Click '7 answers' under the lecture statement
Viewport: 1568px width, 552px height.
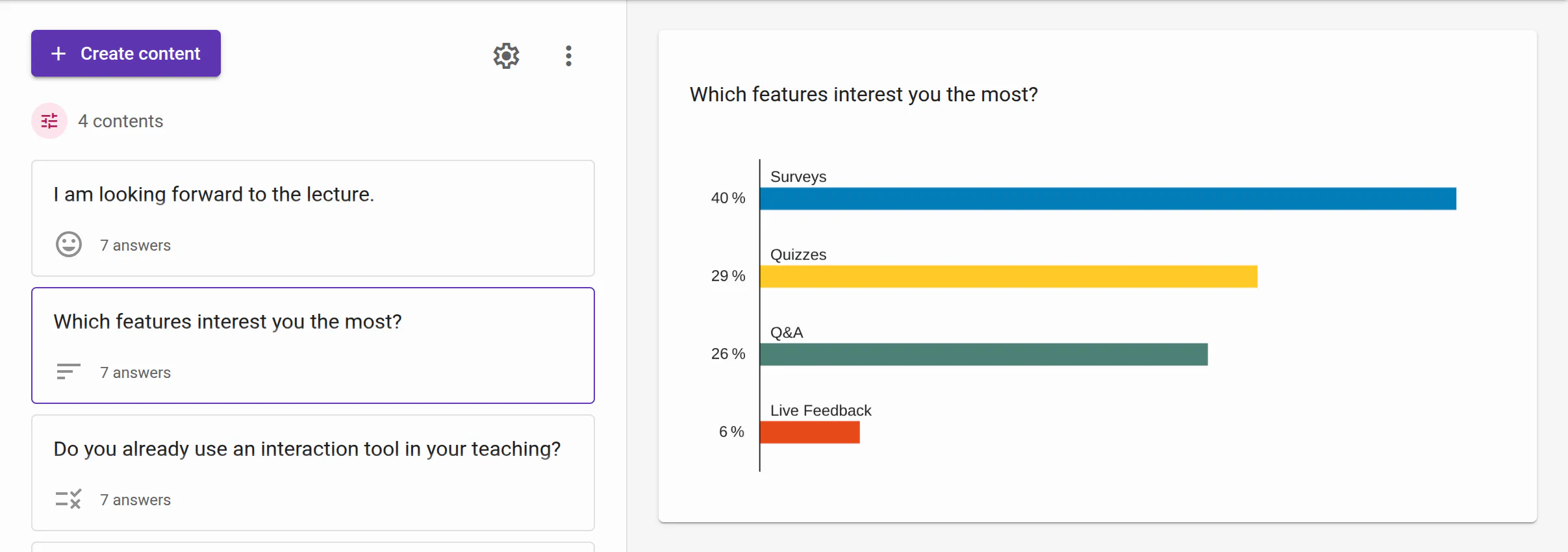(x=135, y=245)
